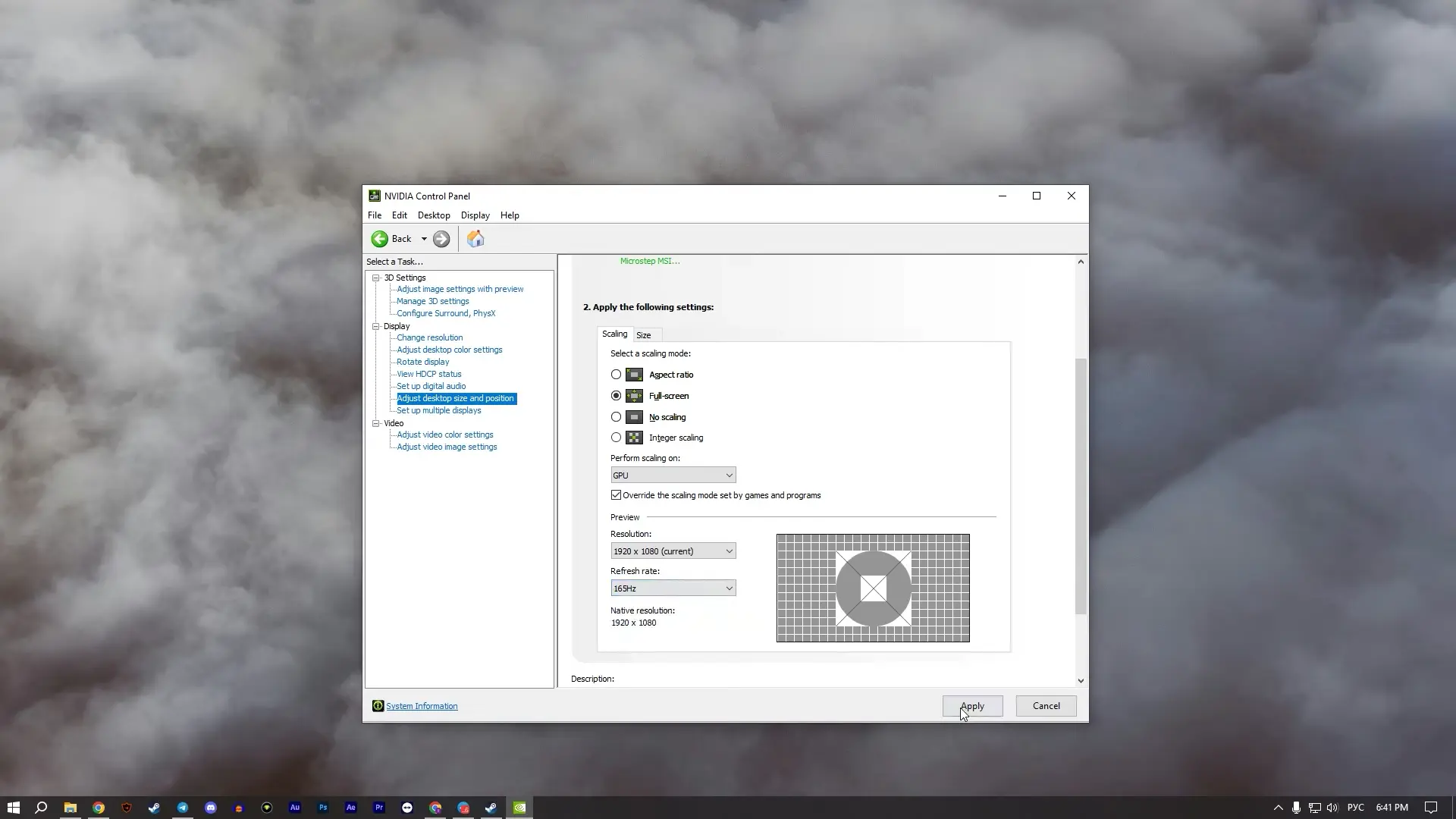This screenshot has height=819, width=1456.
Task: Open Configure Surround, PhysX task
Action: click(446, 313)
